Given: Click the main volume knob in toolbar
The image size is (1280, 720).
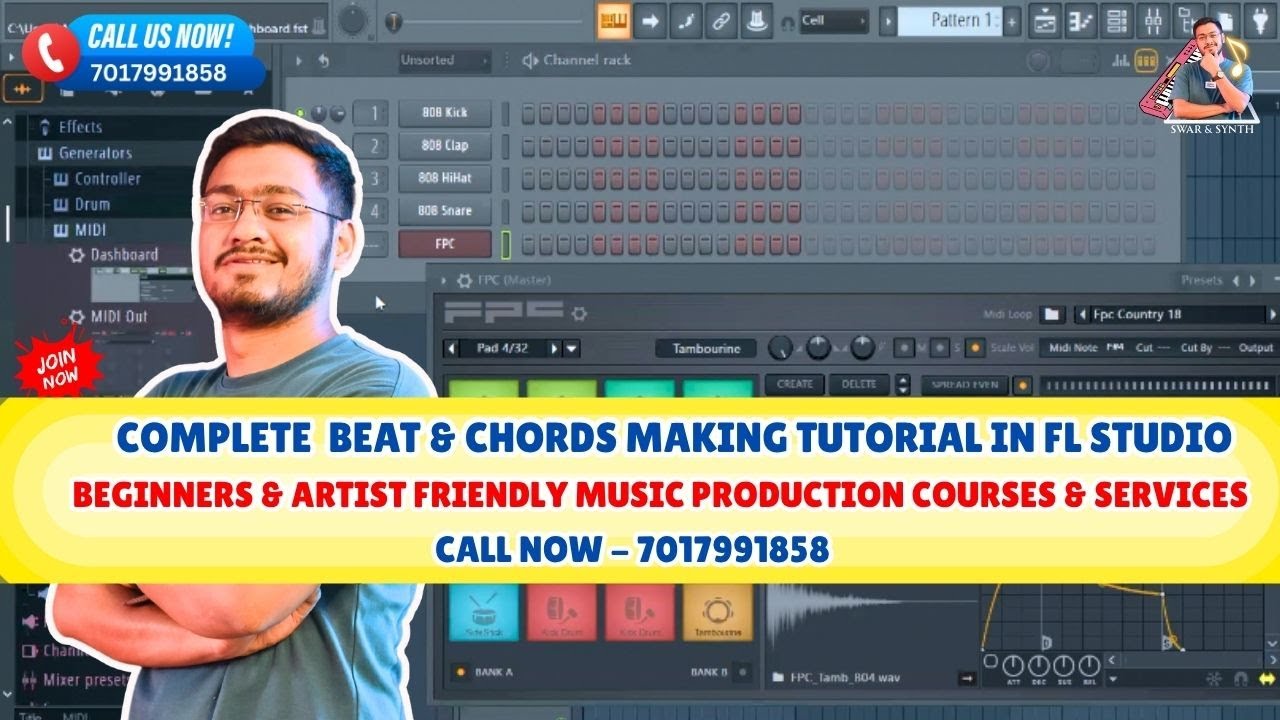Looking at the screenshot, I should coord(353,20).
